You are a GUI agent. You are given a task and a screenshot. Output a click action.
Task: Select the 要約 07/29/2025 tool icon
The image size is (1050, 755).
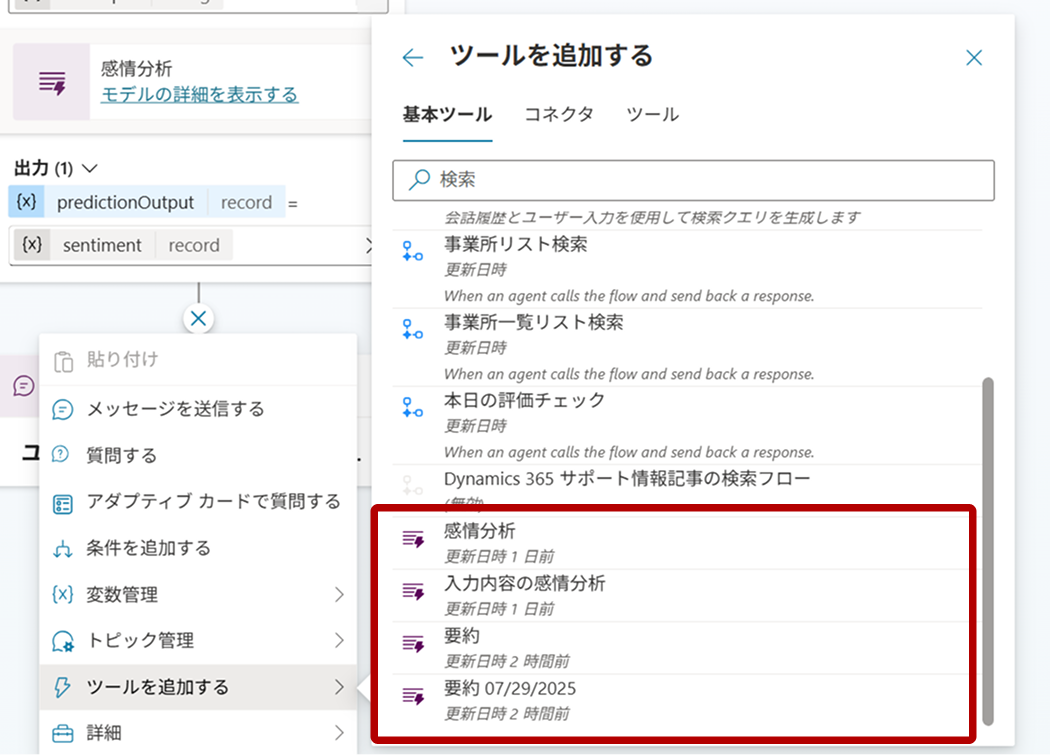coord(413,696)
